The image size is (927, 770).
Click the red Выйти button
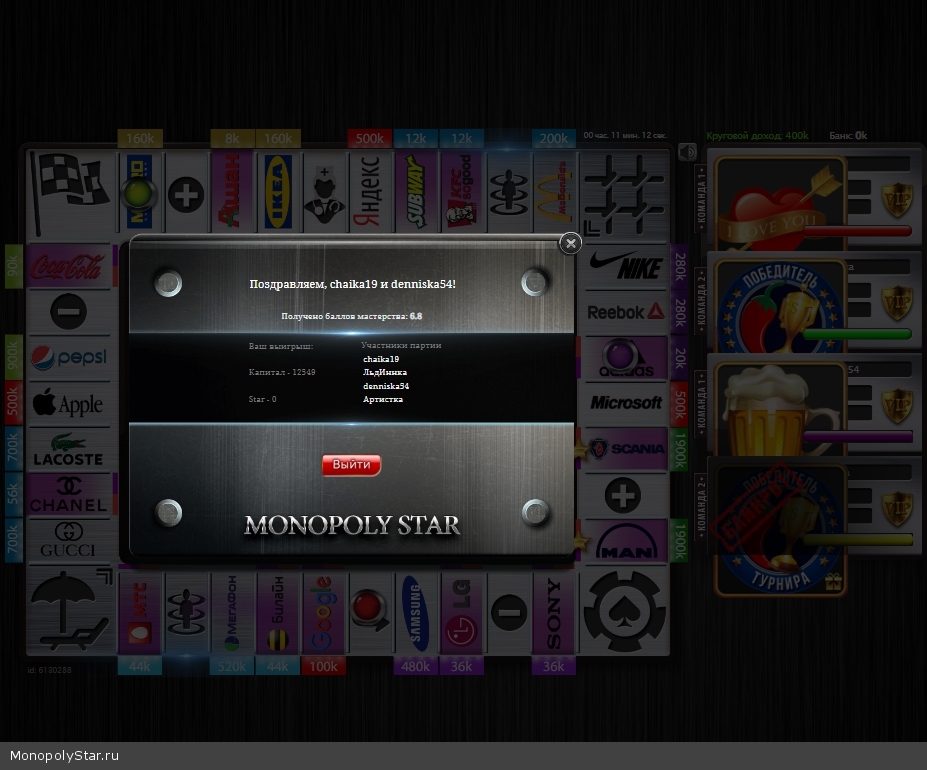351,465
